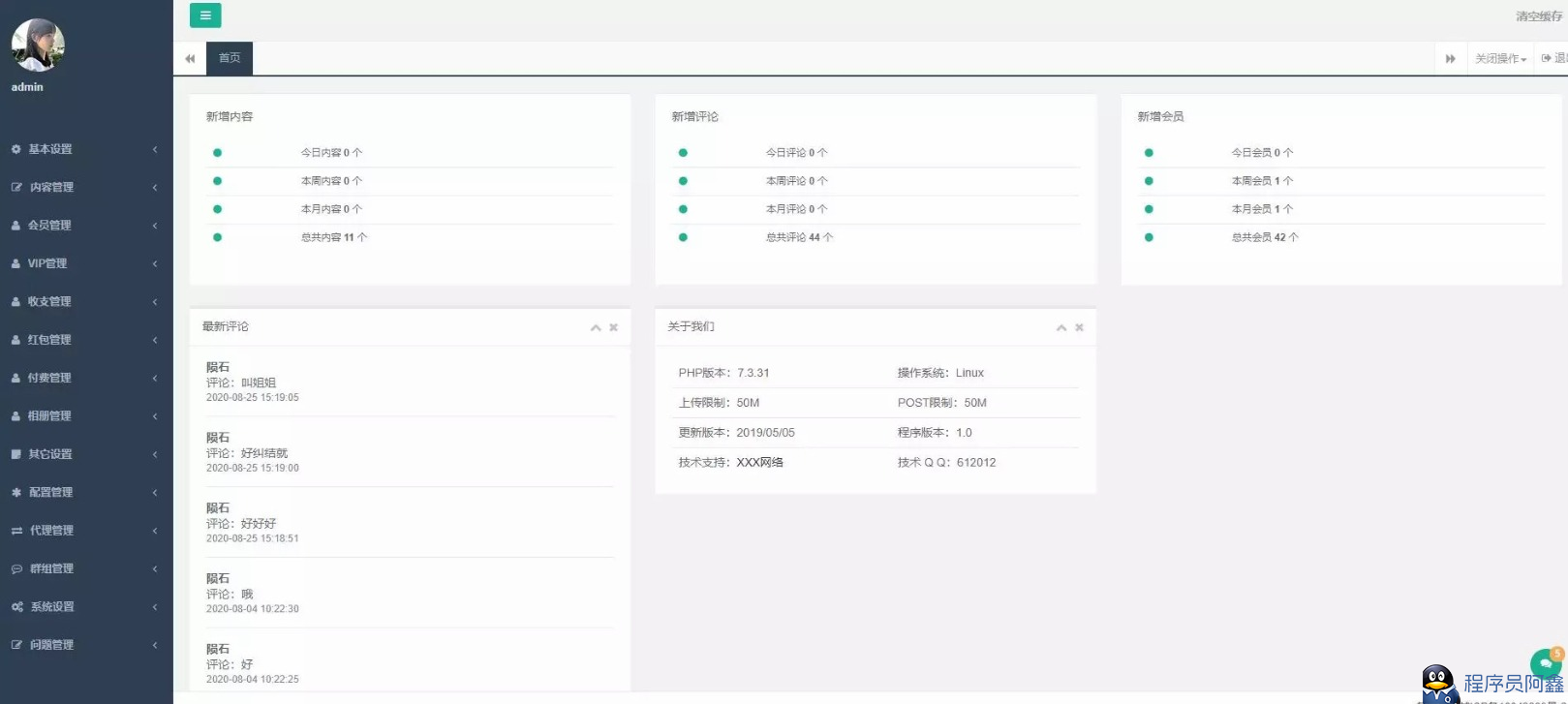Screen dimensions: 1568x704
Task: Click comment timestamp 2020-08-04 10:22:30
Action: [x=253, y=609]
